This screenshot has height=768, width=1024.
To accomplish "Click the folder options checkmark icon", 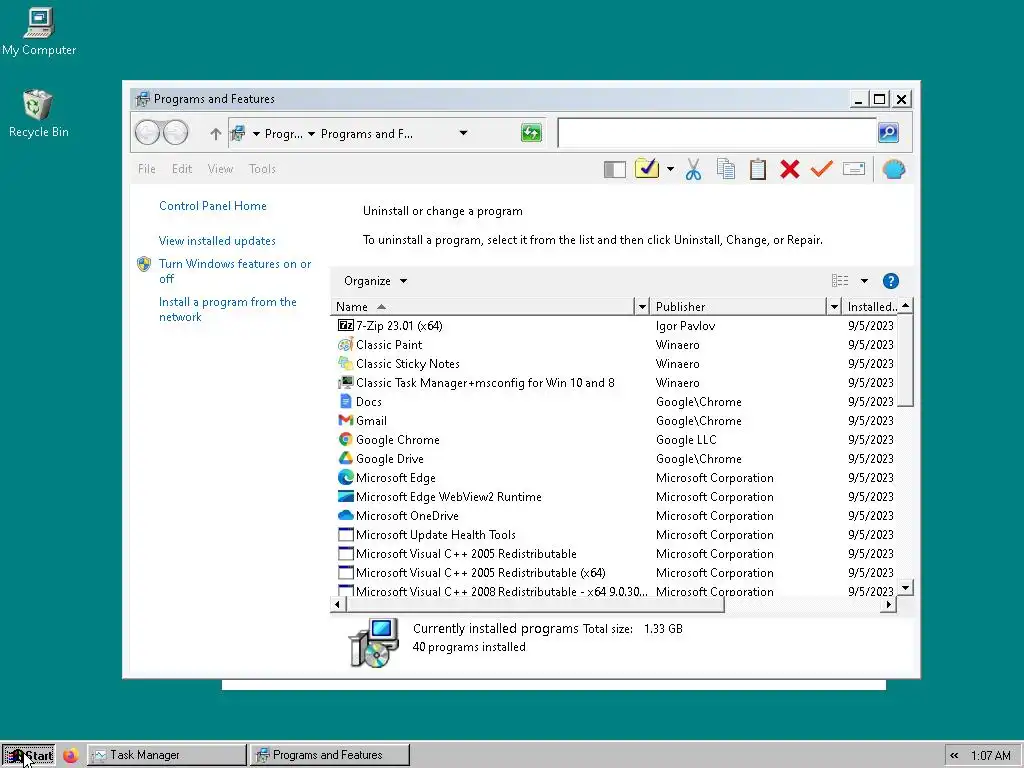I will [x=647, y=168].
